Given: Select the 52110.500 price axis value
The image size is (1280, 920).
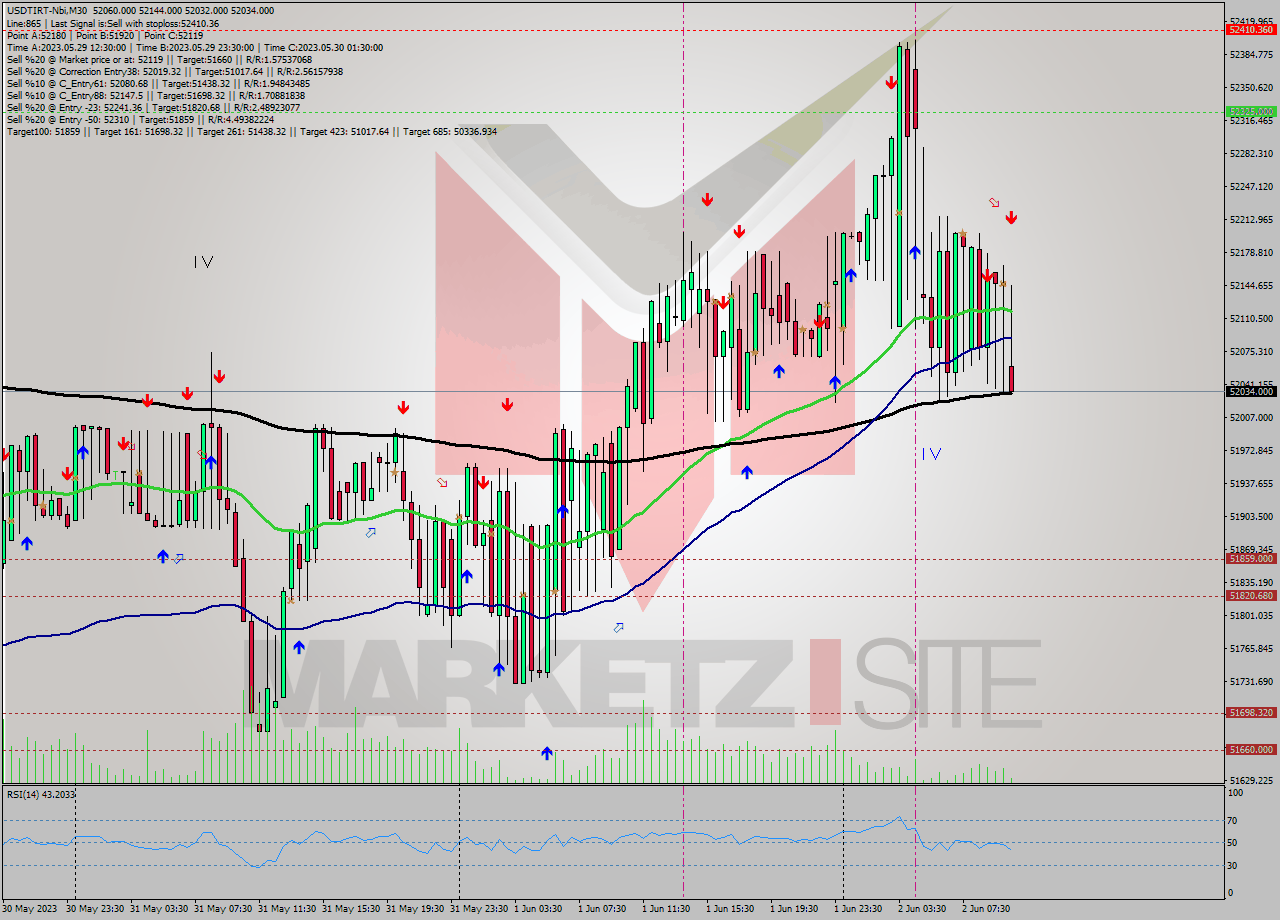Looking at the screenshot, I should [1251, 318].
